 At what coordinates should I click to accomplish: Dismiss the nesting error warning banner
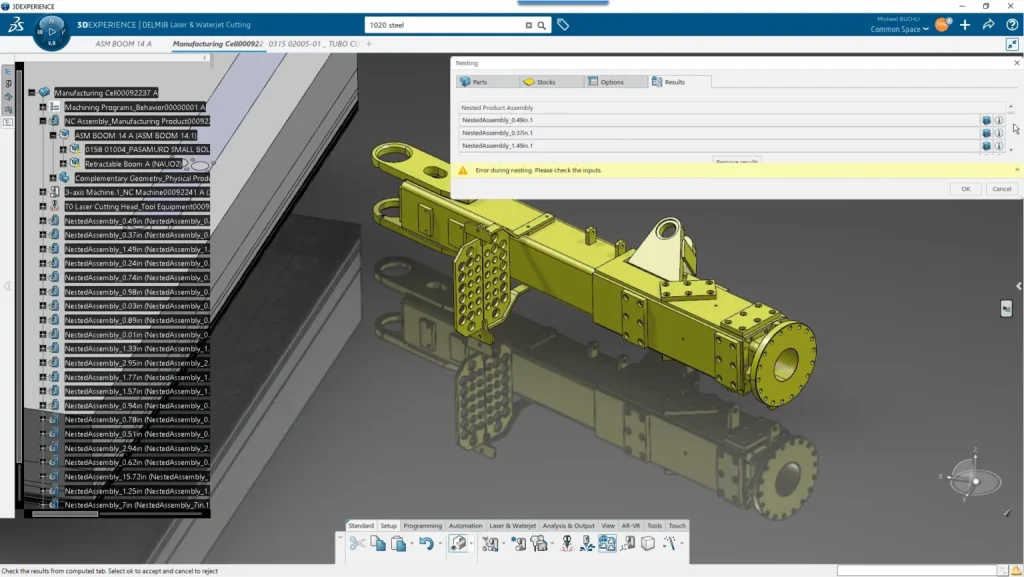[1017, 170]
